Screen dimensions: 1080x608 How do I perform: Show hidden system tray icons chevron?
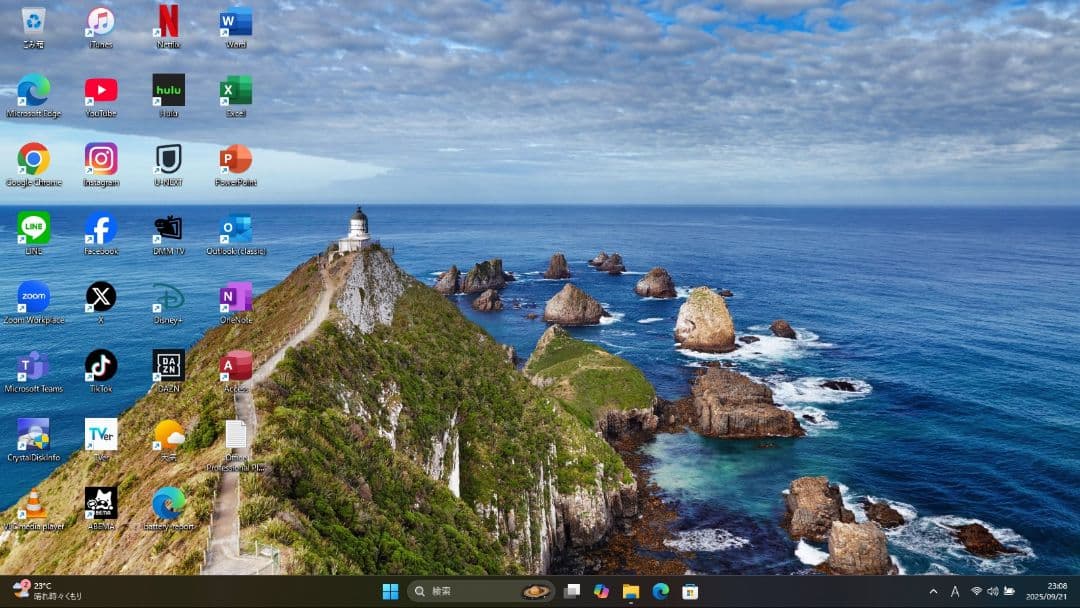tap(933, 592)
